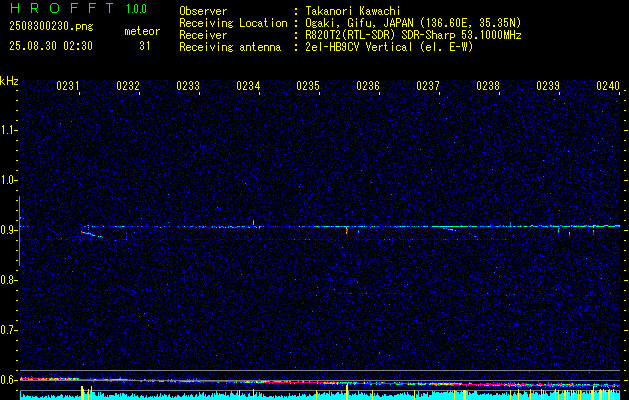629x400 pixels.
Task: Click the 0231 time marker
Action: tap(68, 86)
